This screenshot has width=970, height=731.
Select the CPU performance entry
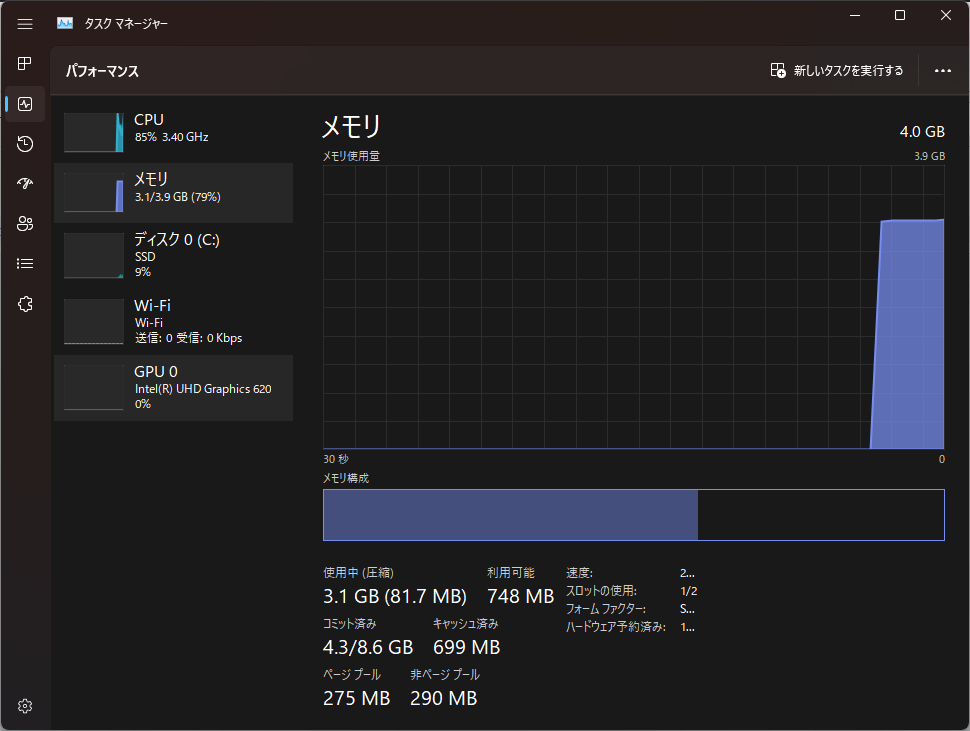pyautogui.click(x=173, y=132)
